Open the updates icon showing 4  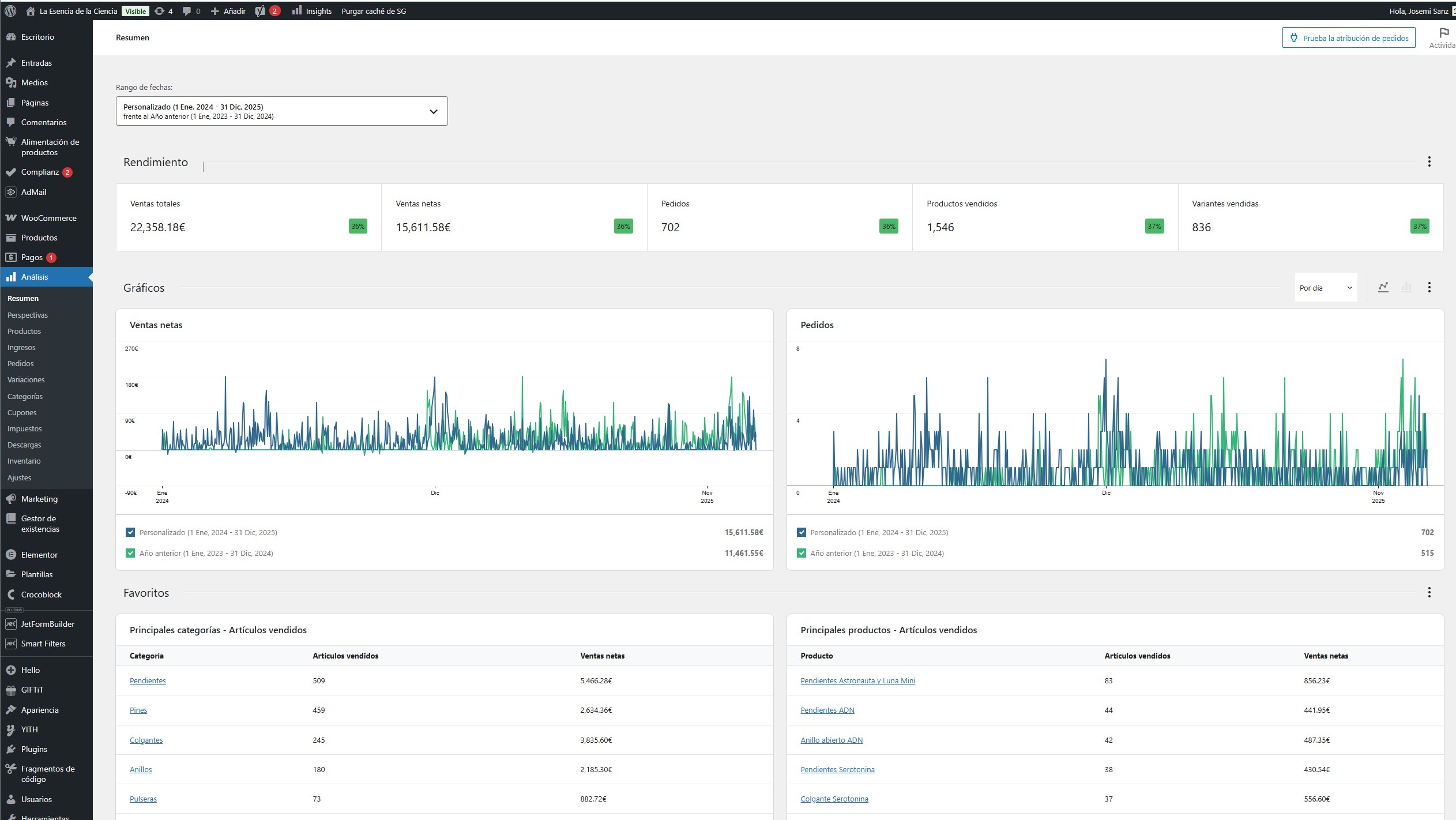163,11
